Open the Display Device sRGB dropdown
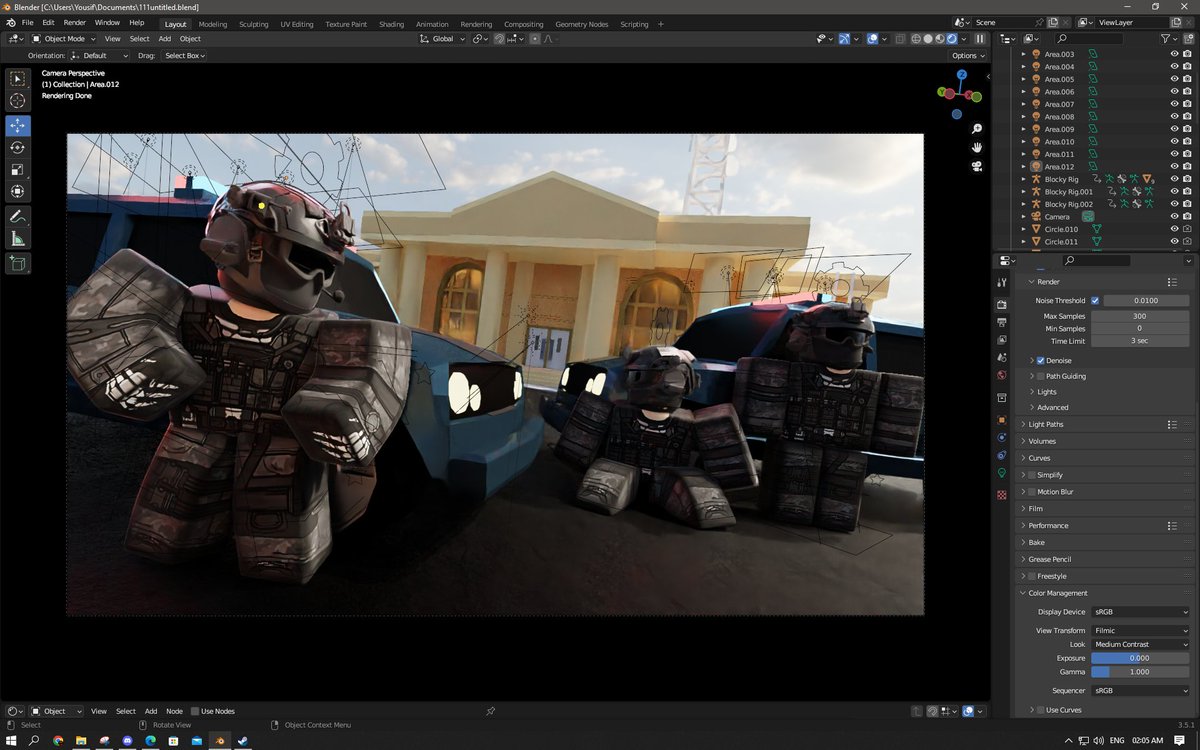The image size is (1200, 750). point(1140,612)
